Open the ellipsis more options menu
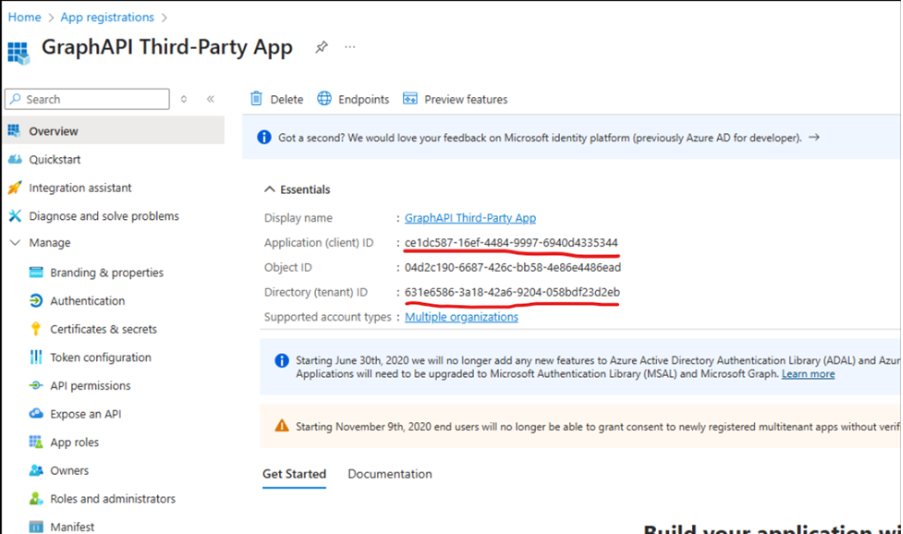Image resolution: width=903 pixels, height=534 pixels. point(350,47)
